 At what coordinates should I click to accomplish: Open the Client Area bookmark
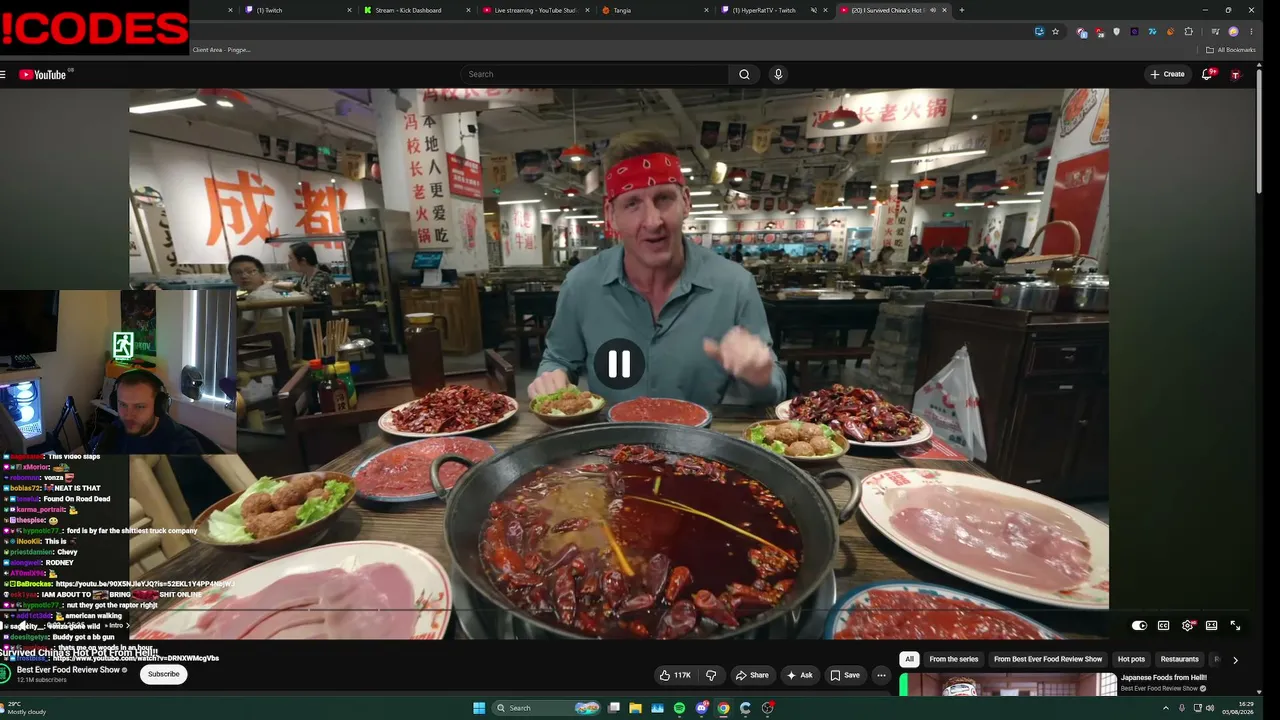tap(221, 50)
